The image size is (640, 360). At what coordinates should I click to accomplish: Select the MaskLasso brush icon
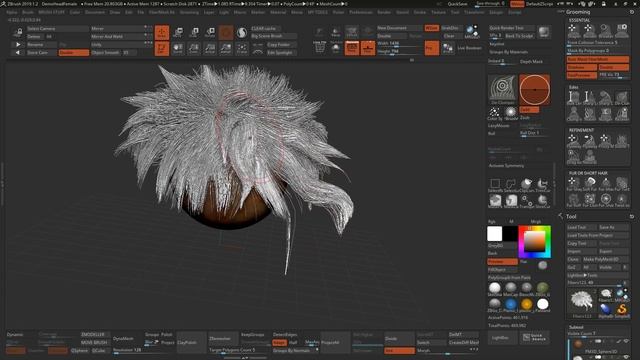(511, 201)
